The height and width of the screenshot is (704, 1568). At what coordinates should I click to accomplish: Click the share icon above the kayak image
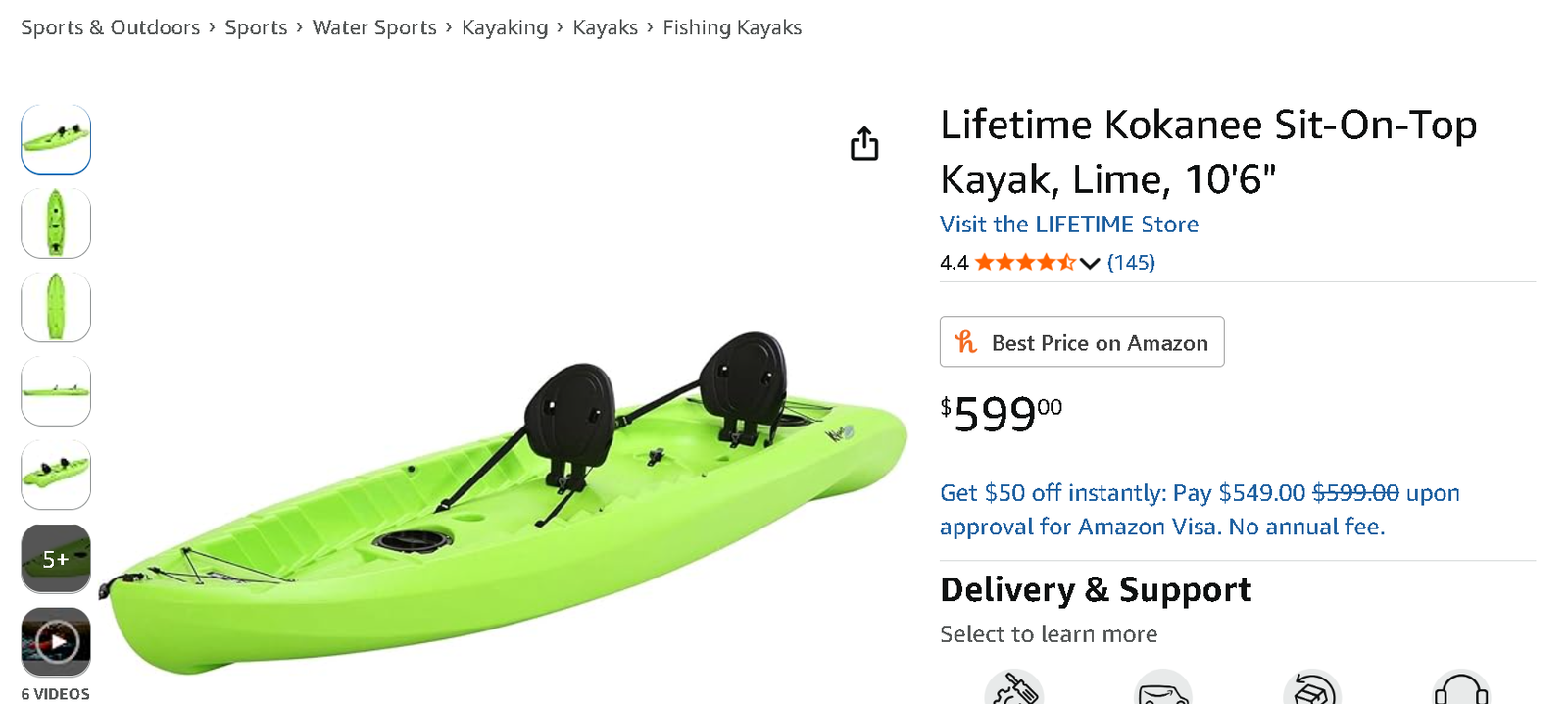[x=864, y=144]
